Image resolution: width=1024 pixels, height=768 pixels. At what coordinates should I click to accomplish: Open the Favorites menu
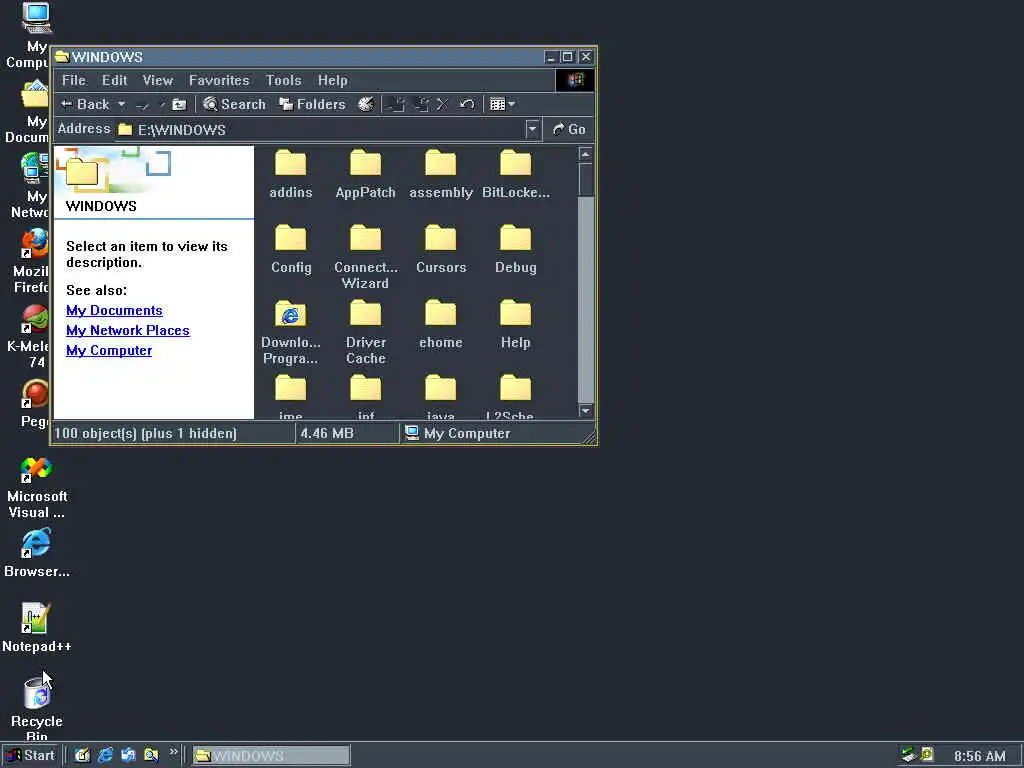tap(219, 80)
